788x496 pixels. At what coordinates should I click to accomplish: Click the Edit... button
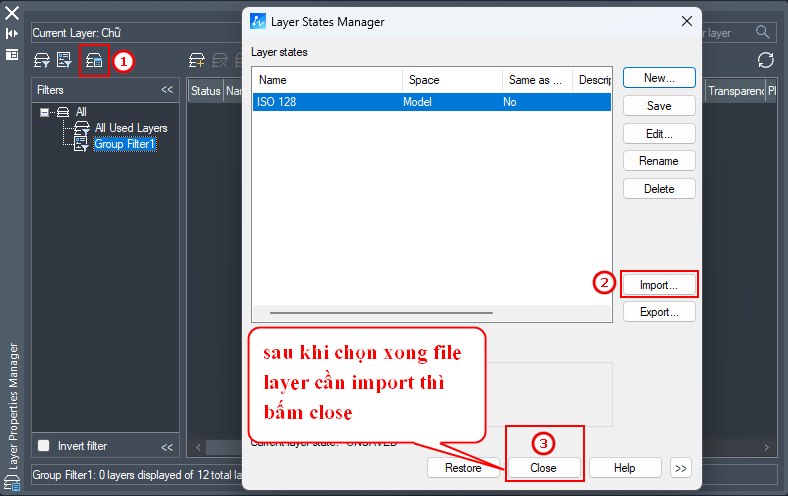pyautogui.click(x=659, y=134)
